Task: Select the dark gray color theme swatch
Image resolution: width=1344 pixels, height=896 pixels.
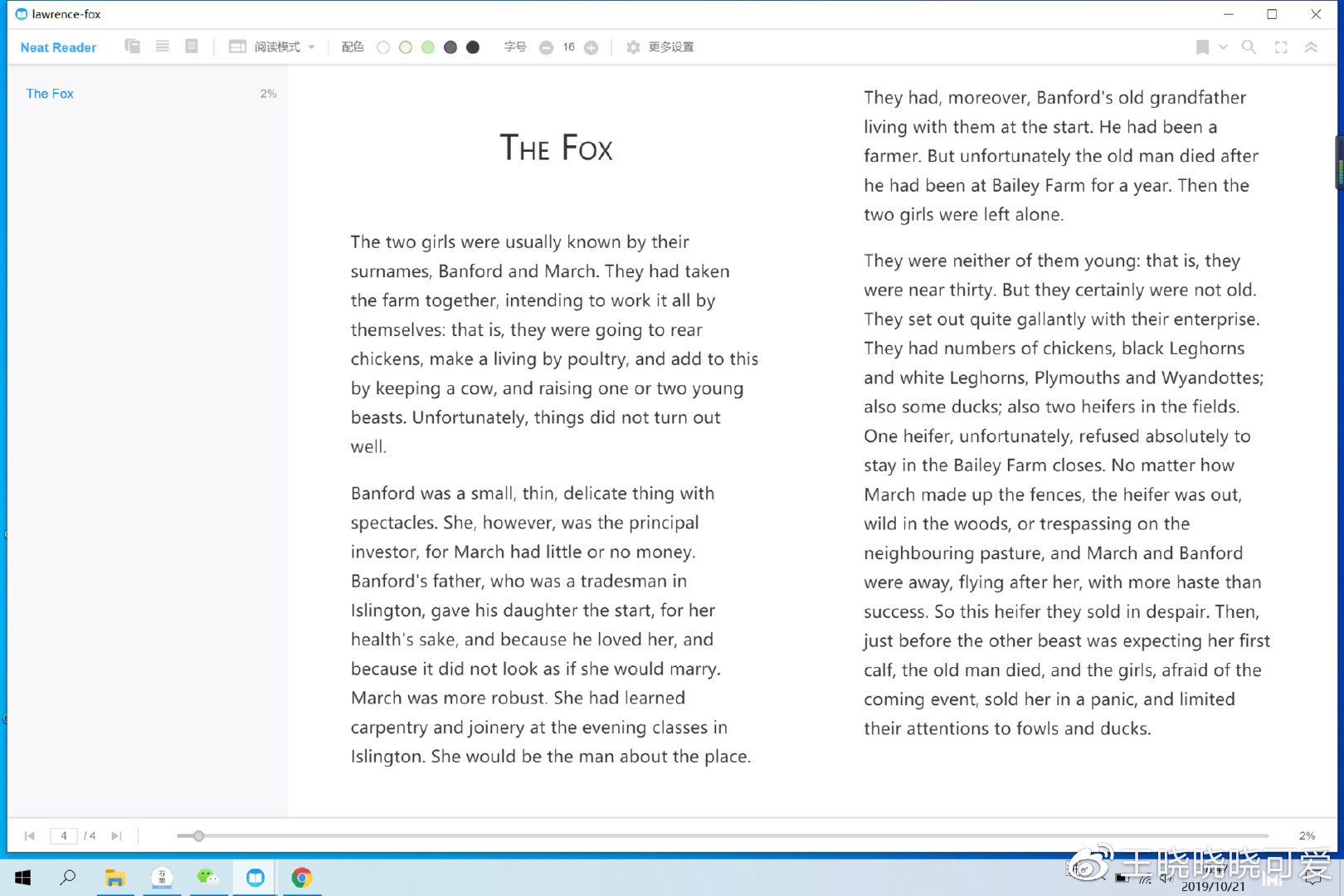Action: tap(450, 47)
